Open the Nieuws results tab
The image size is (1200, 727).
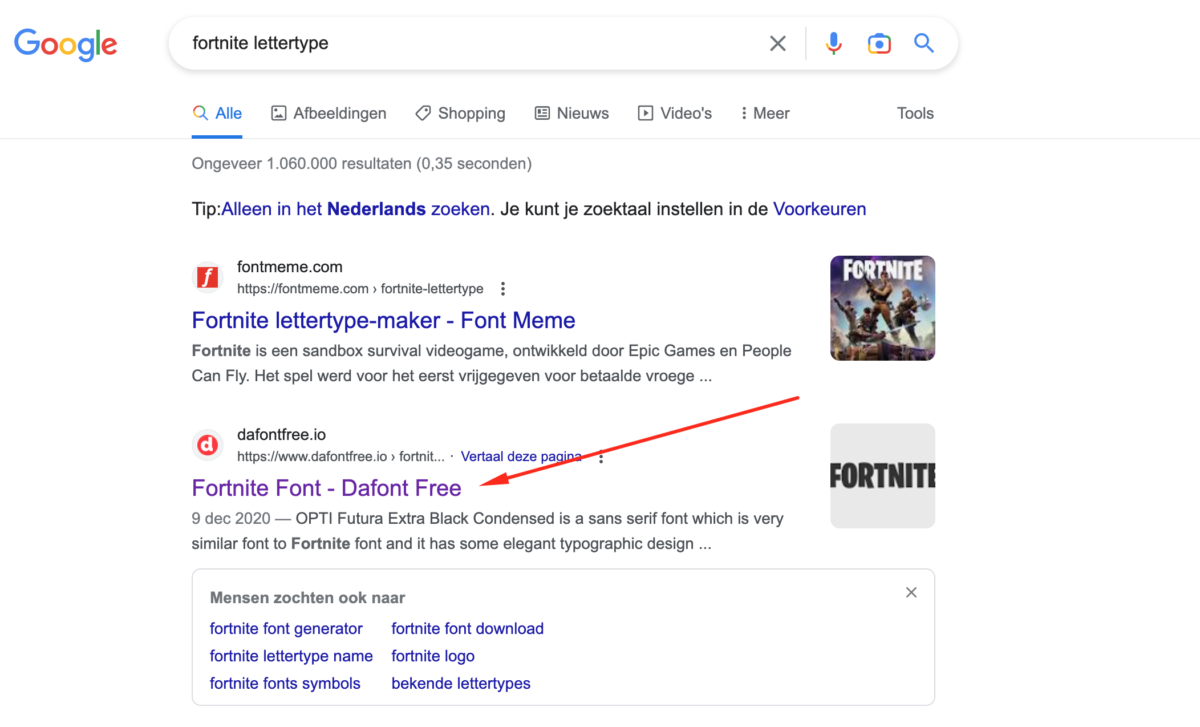tap(571, 113)
